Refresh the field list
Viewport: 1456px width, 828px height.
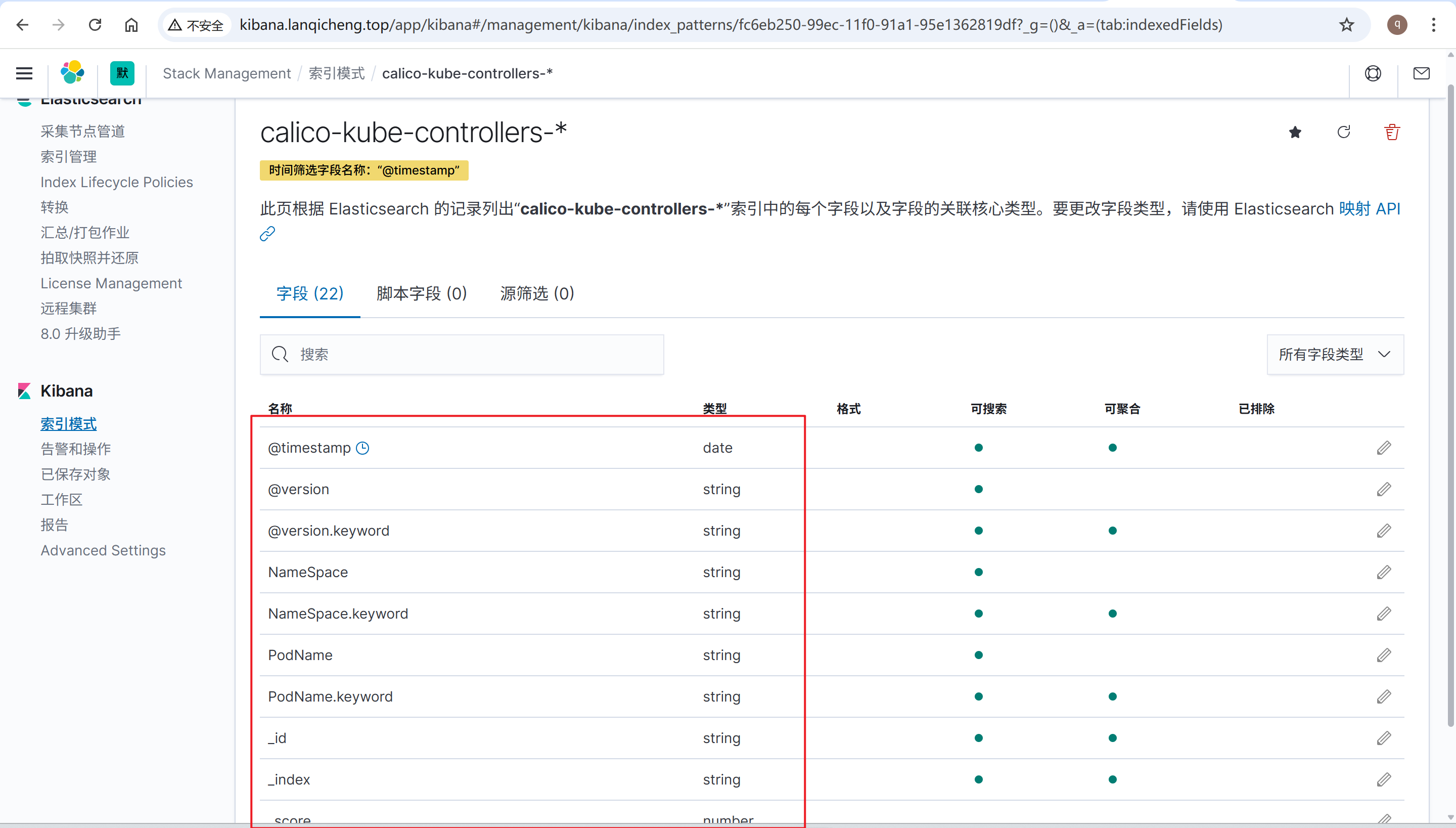point(1343,133)
